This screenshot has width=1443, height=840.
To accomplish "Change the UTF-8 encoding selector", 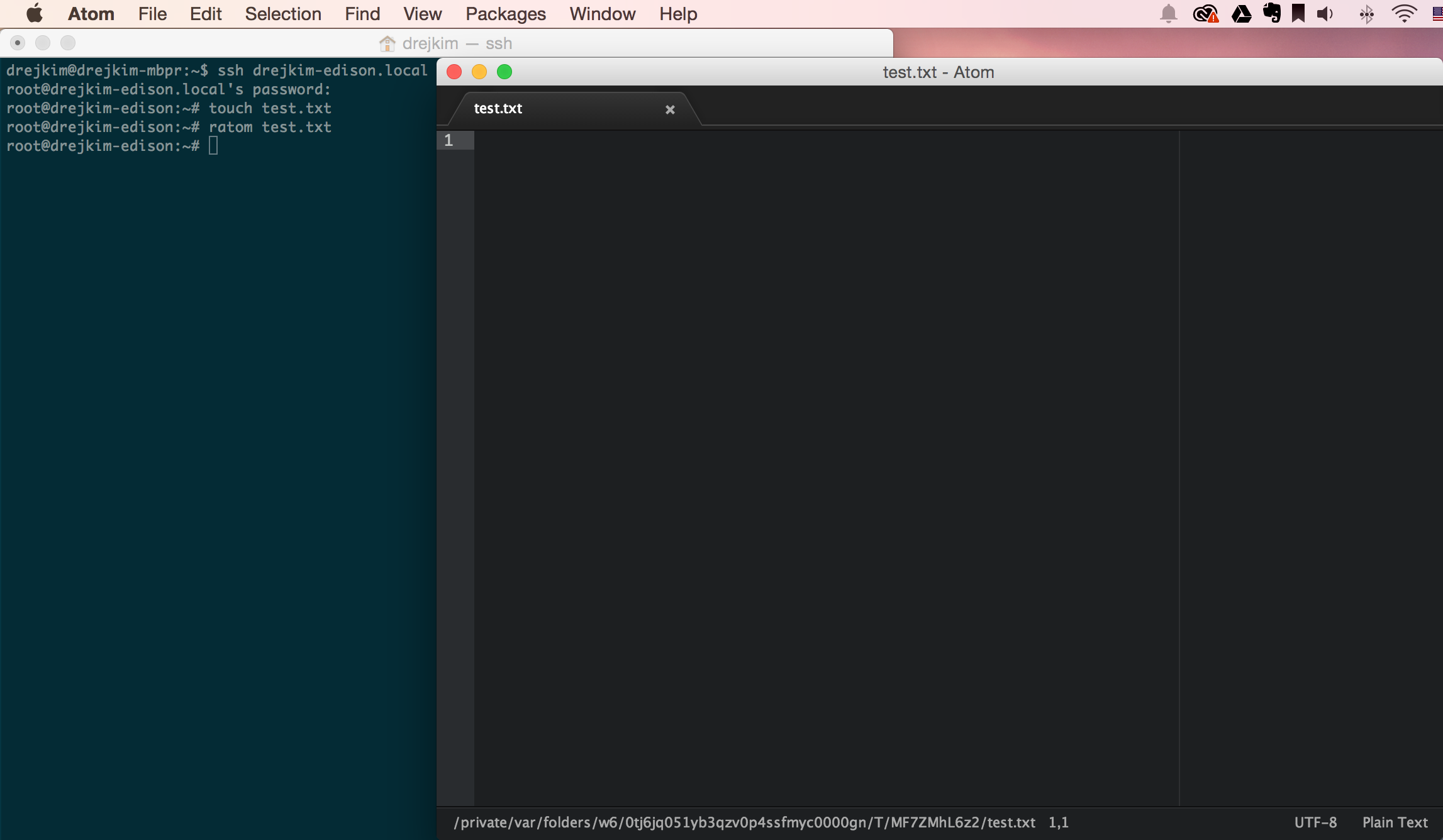I will pos(1315,822).
